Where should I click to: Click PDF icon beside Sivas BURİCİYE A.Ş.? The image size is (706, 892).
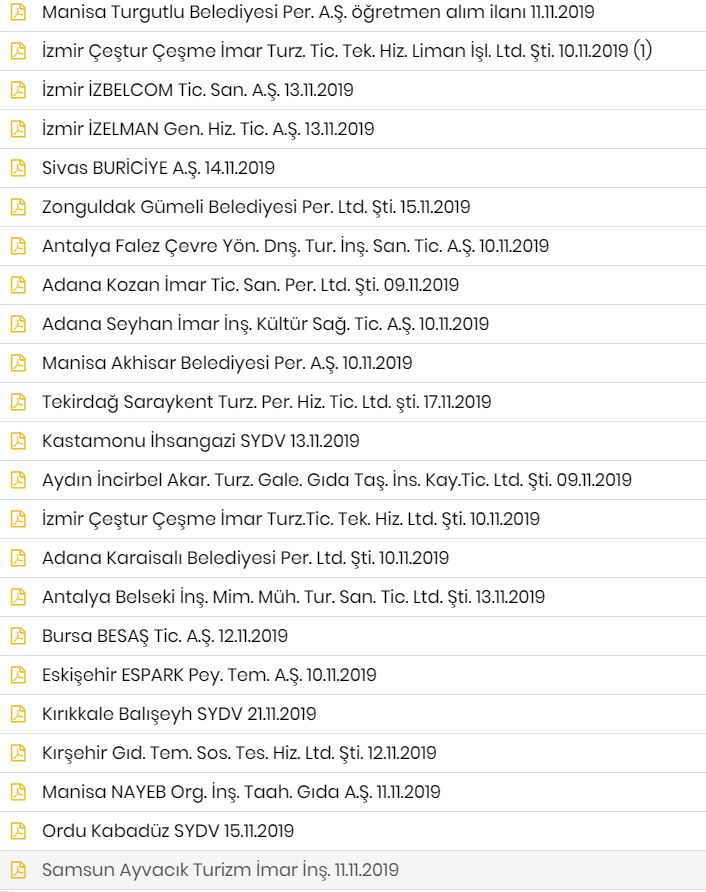point(18,168)
